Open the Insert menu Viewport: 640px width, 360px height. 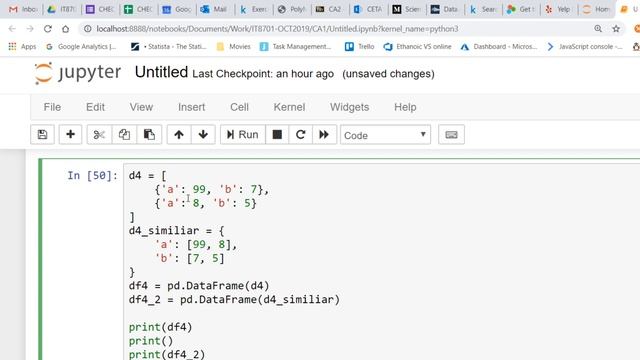[x=191, y=107]
